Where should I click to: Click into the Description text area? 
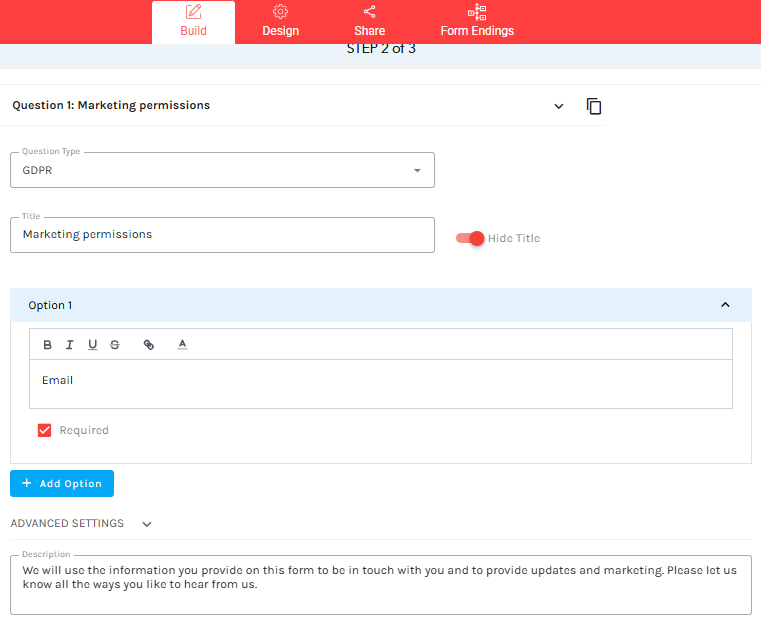[381, 585]
